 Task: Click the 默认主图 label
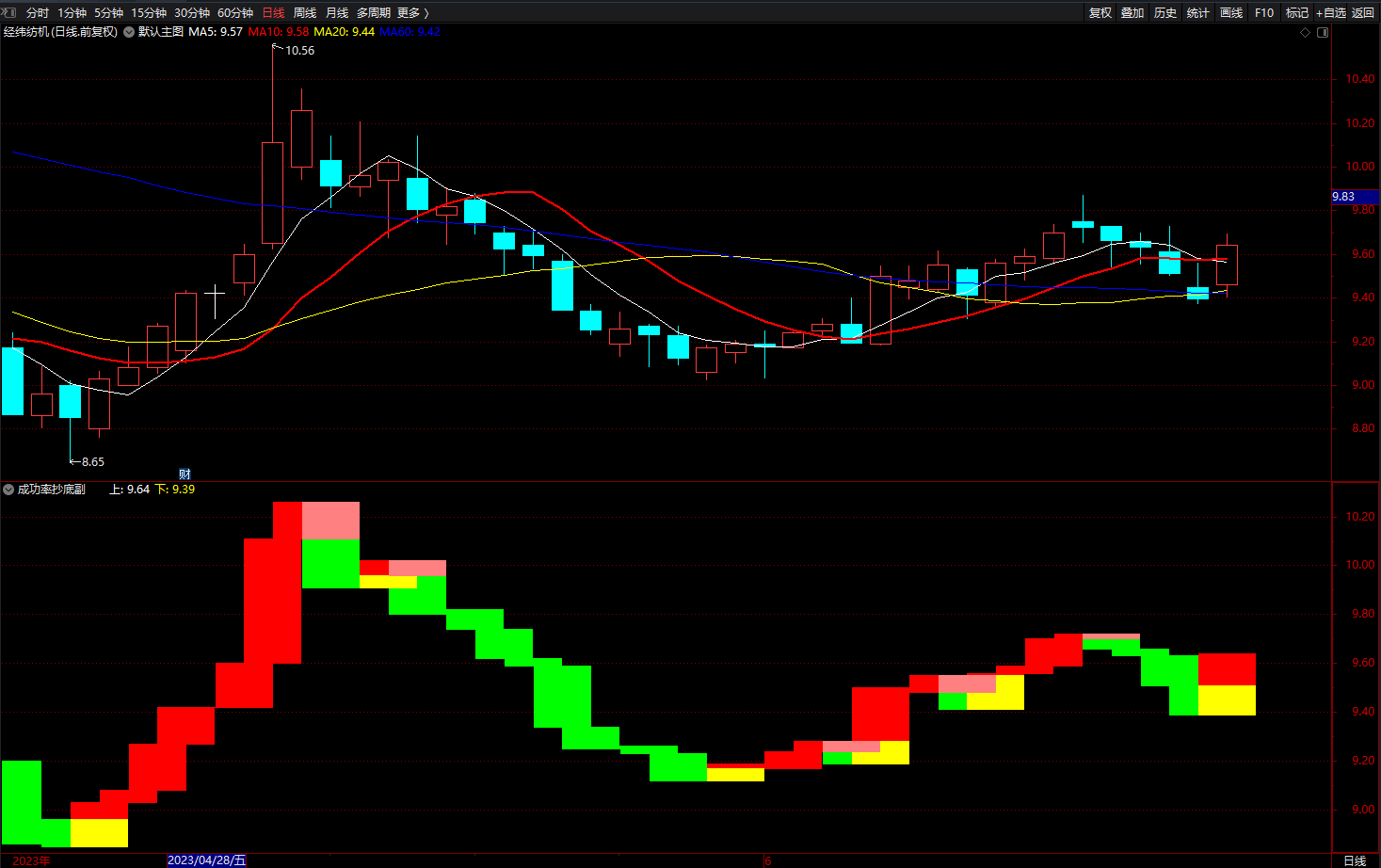[x=161, y=32]
